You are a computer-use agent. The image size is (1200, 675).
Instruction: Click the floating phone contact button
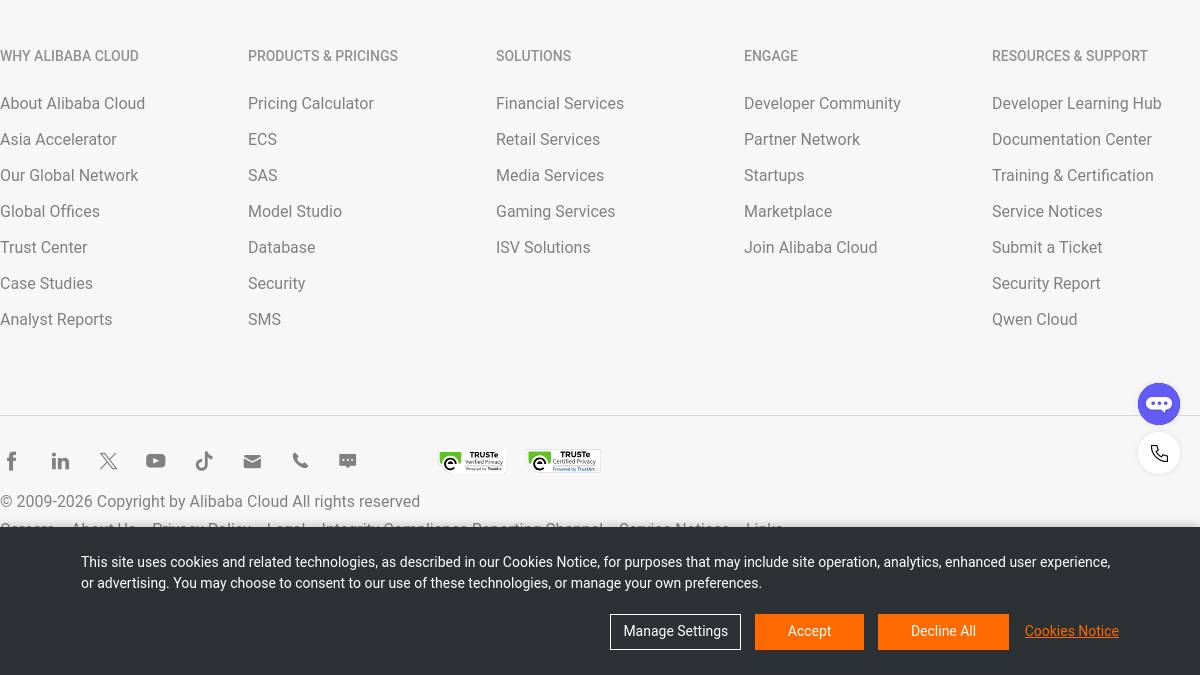coord(1159,453)
